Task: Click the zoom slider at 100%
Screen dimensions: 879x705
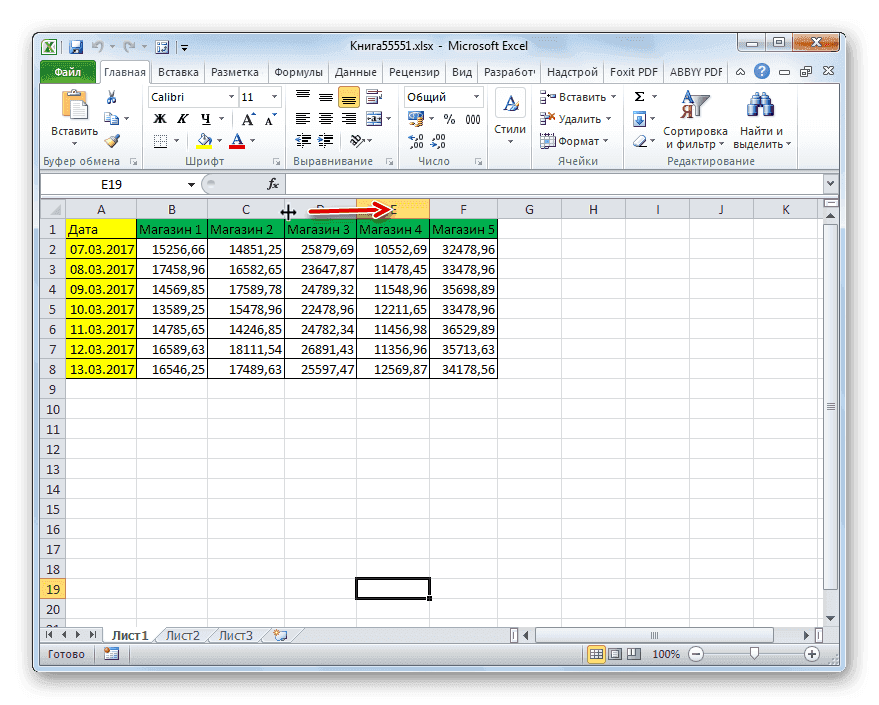Action: tap(755, 654)
